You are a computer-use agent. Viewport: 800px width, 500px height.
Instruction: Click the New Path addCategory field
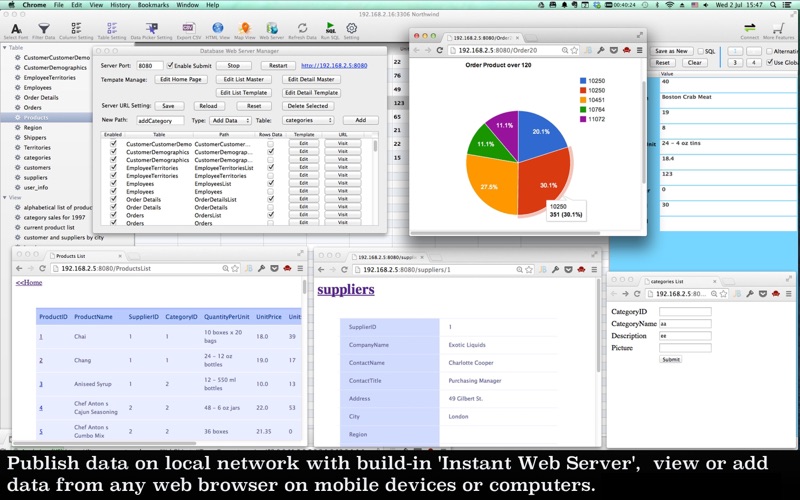[160, 120]
